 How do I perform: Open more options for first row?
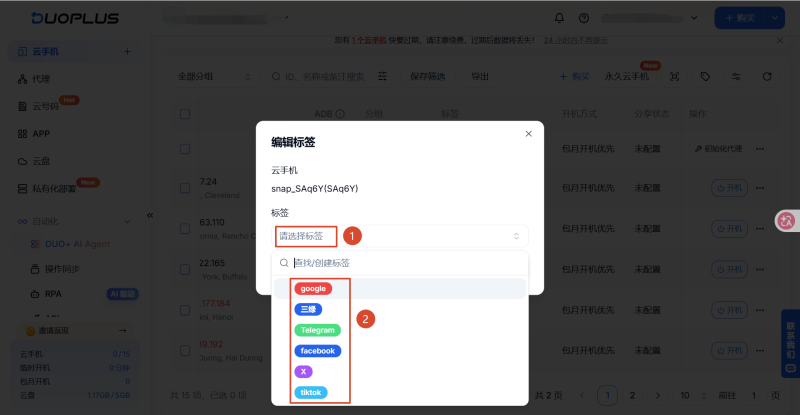click(760, 149)
